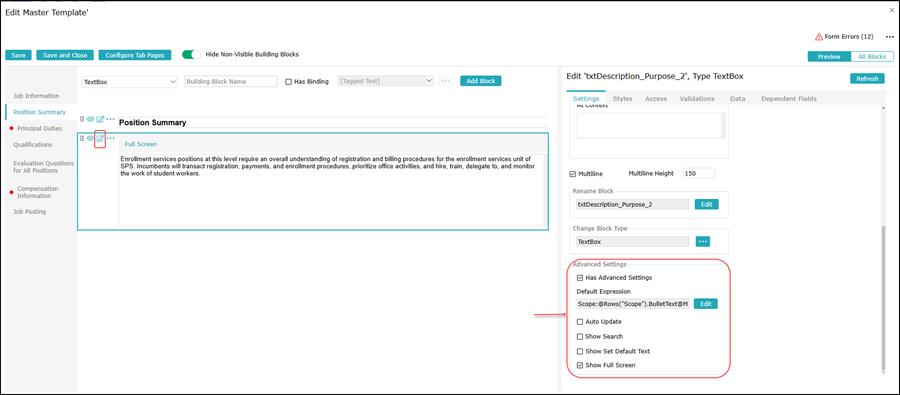Click the Full Screen link
This screenshot has width=900, height=395.
click(141, 144)
